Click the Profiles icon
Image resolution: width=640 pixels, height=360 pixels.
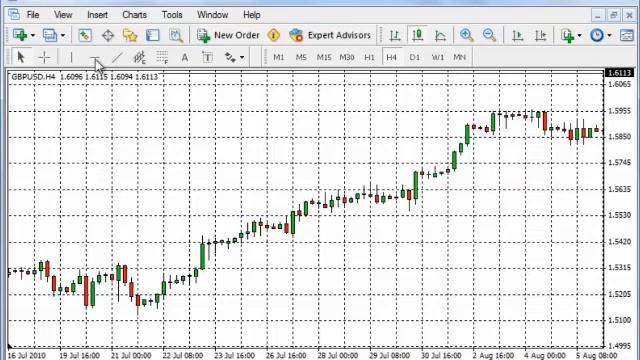[50, 36]
